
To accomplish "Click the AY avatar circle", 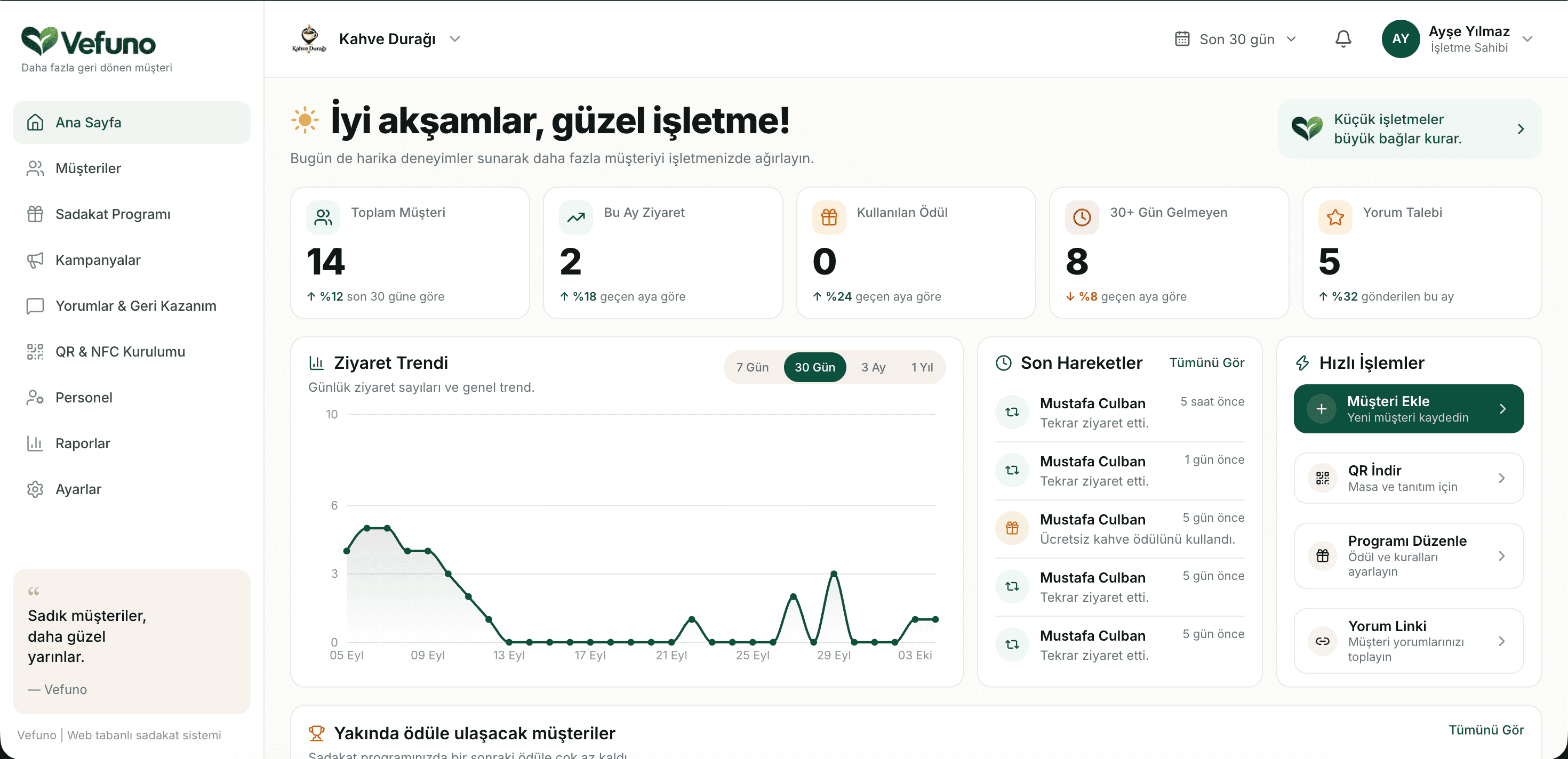I will point(1401,39).
